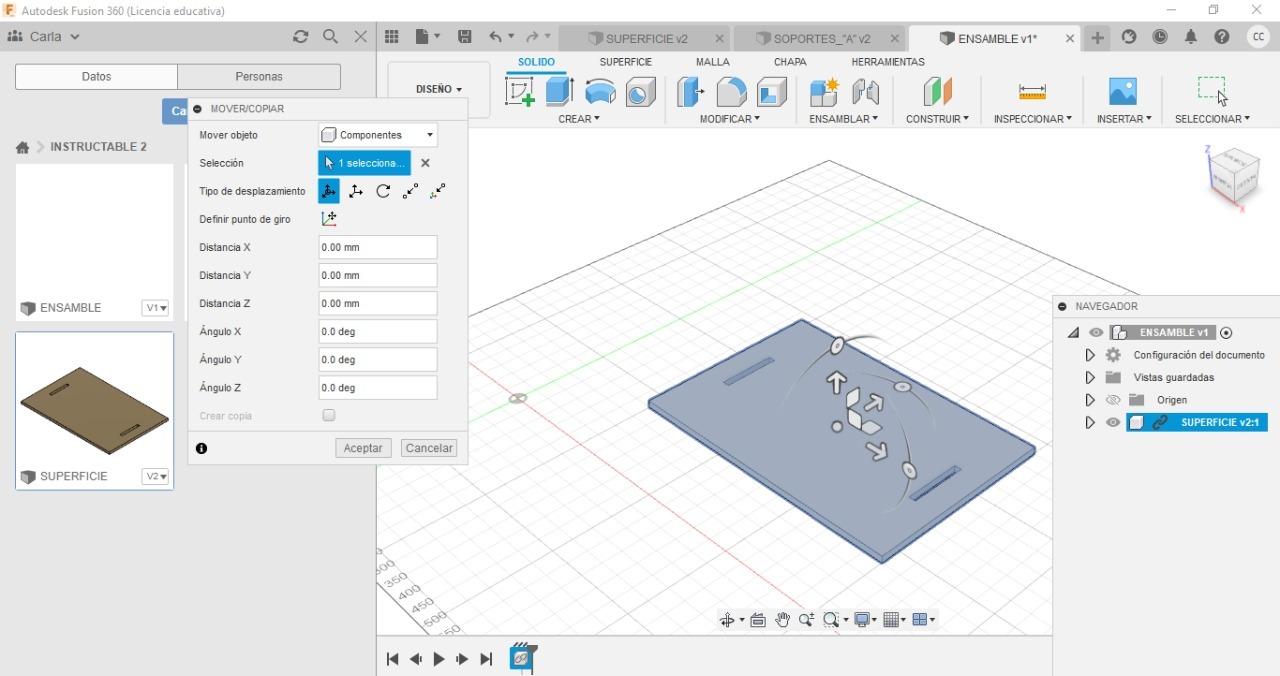Click the Measure inspect icon

1032,92
